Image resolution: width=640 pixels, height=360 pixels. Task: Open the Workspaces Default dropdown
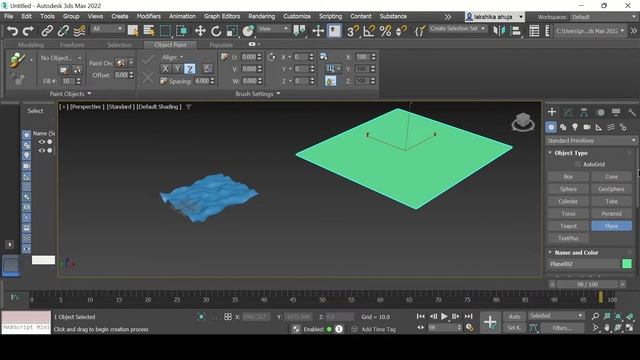[603, 17]
